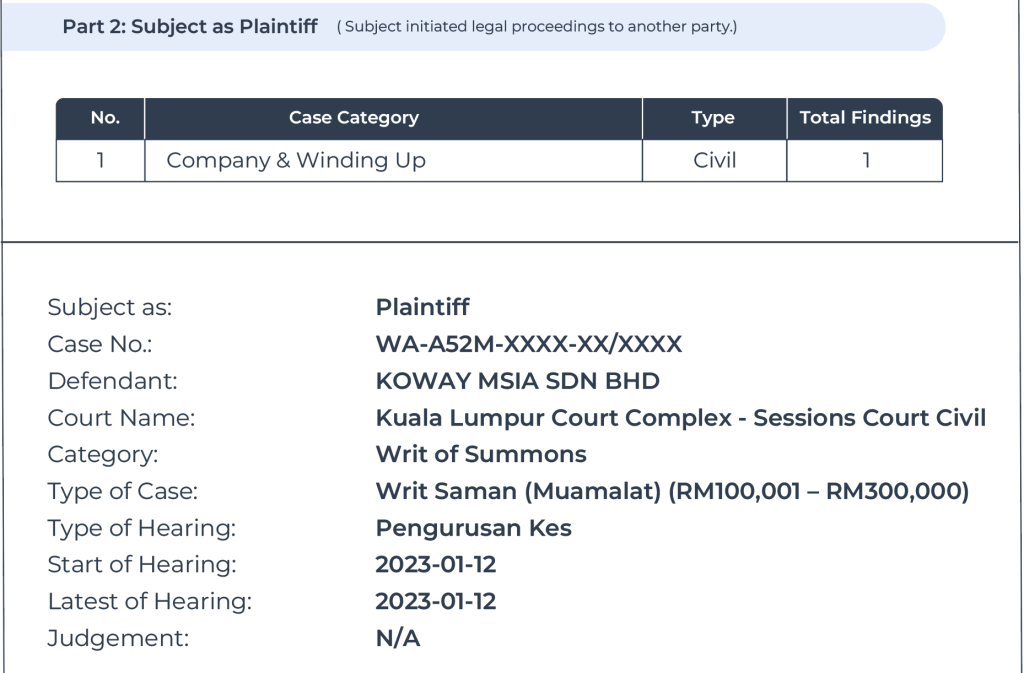Click the Judgement N/A value
This screenshot has width=1024, height=673.
[398, 639]
